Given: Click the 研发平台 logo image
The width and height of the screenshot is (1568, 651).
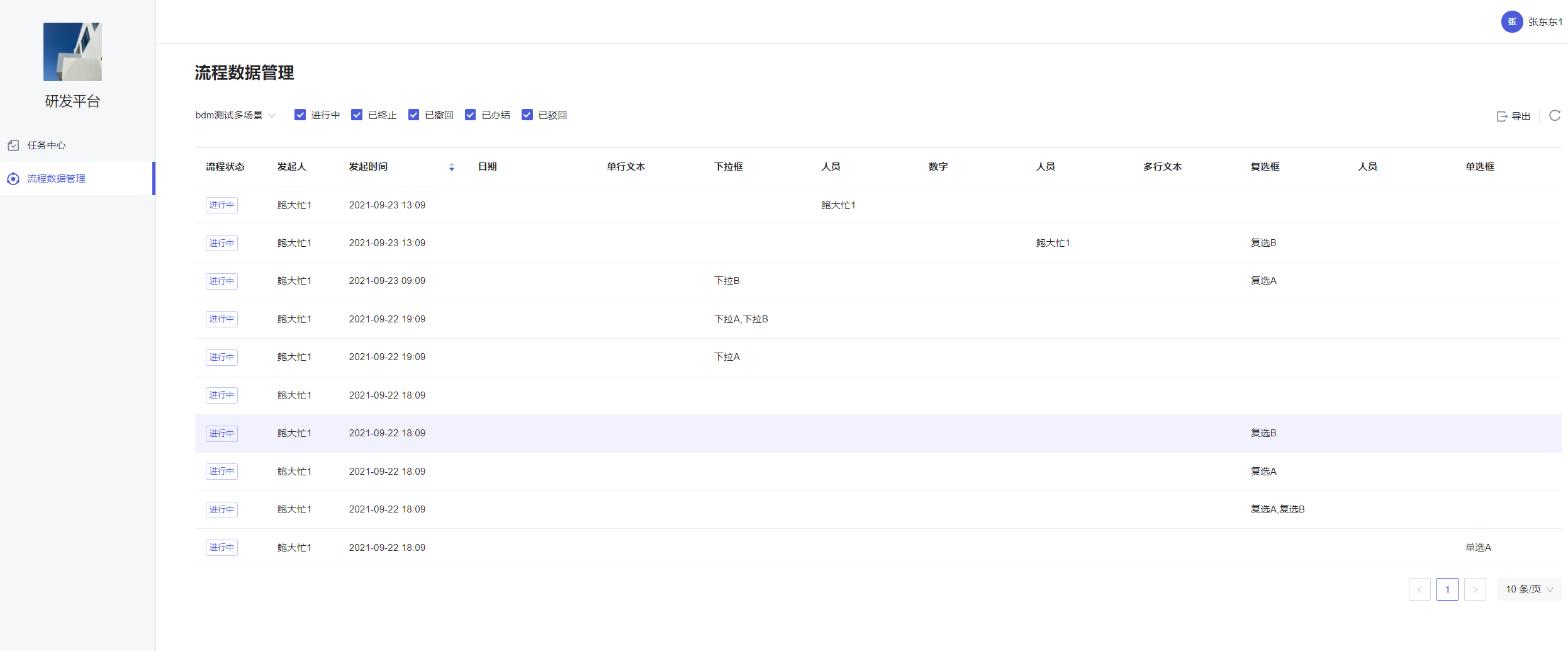Looking at the screenshot, I should (x=72, y=52).
